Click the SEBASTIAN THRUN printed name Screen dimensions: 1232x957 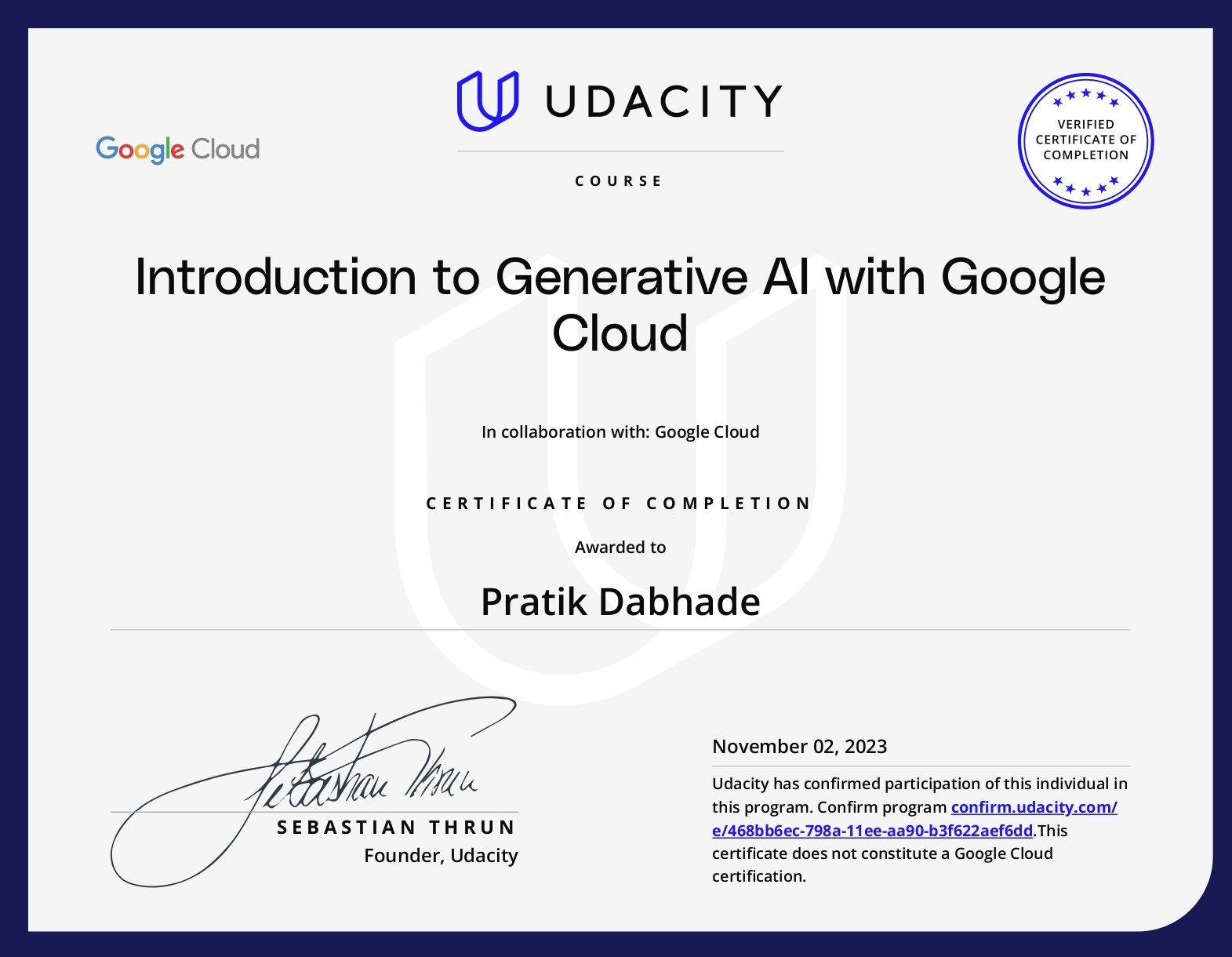396,828
